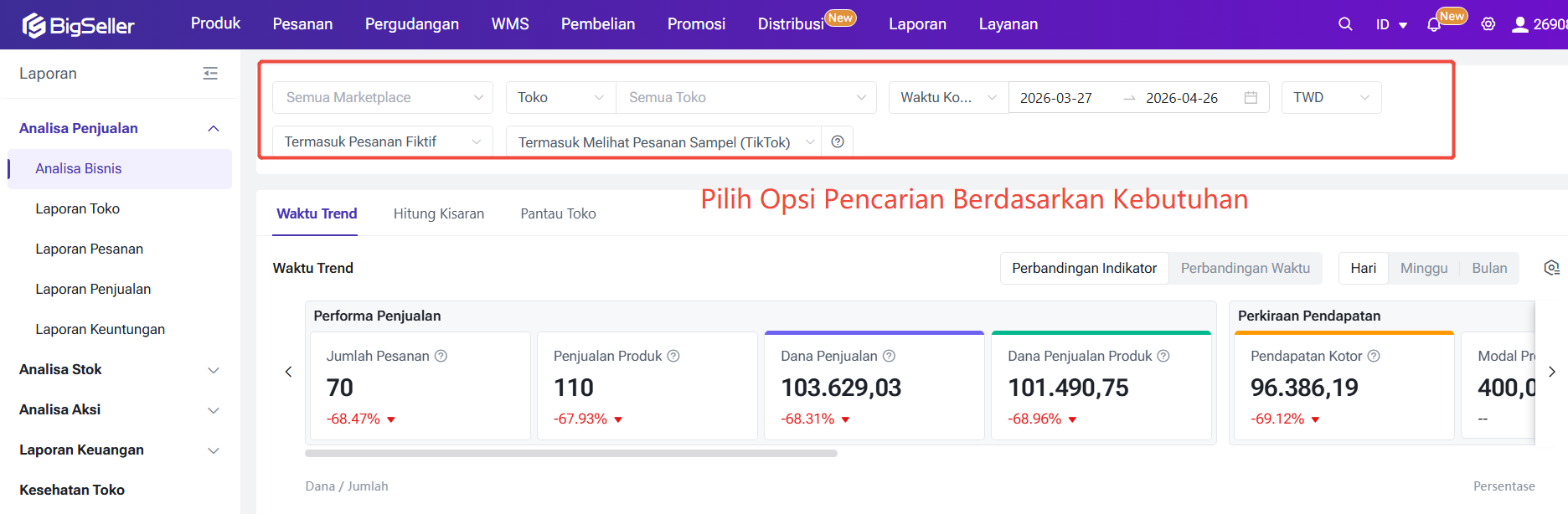This screenshot has height=514, width=1568.
Task: Open Laporan Keuntungan in sidebar
Action: 100,329
